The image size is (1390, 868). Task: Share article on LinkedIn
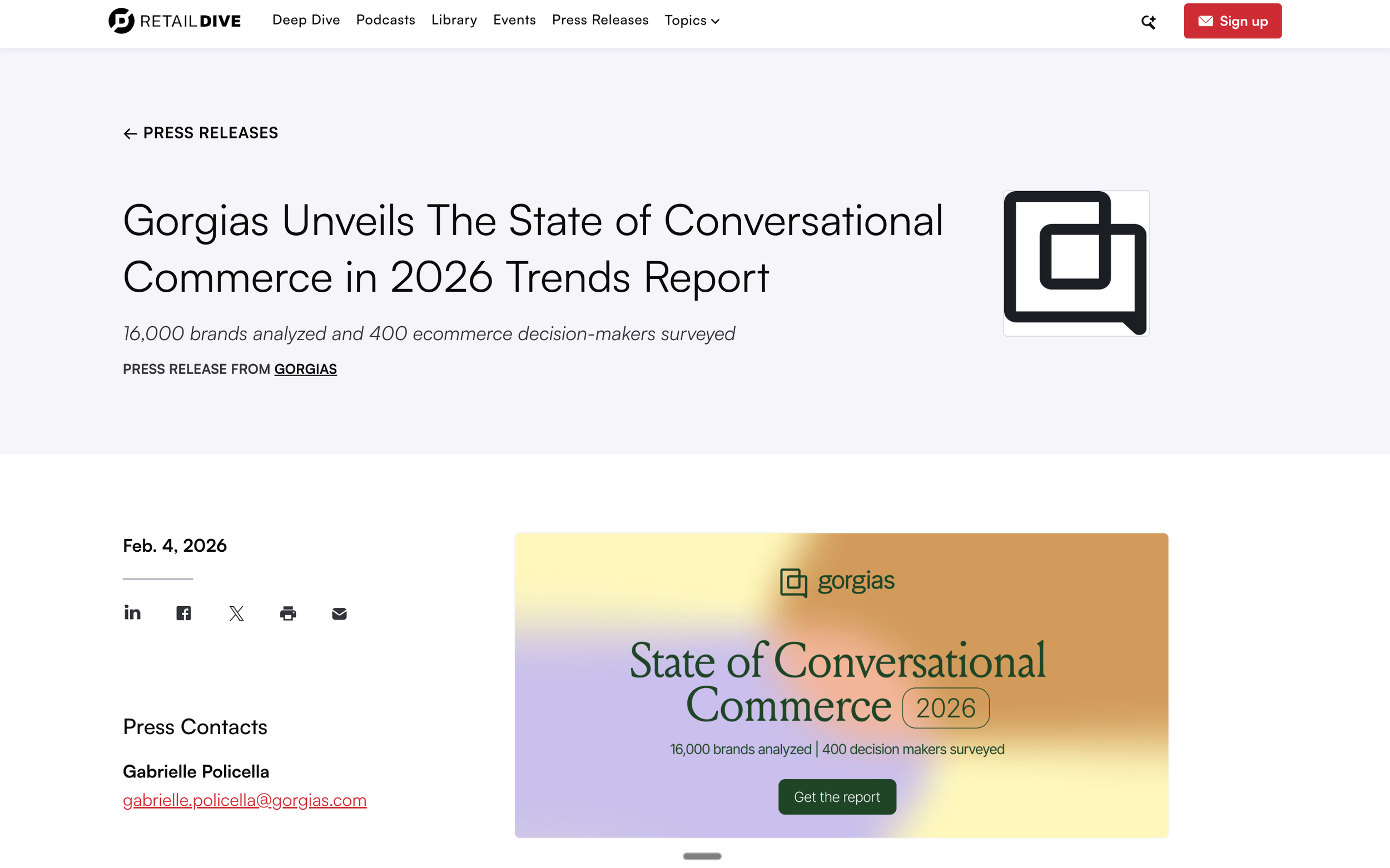click(x=132, y=612)
